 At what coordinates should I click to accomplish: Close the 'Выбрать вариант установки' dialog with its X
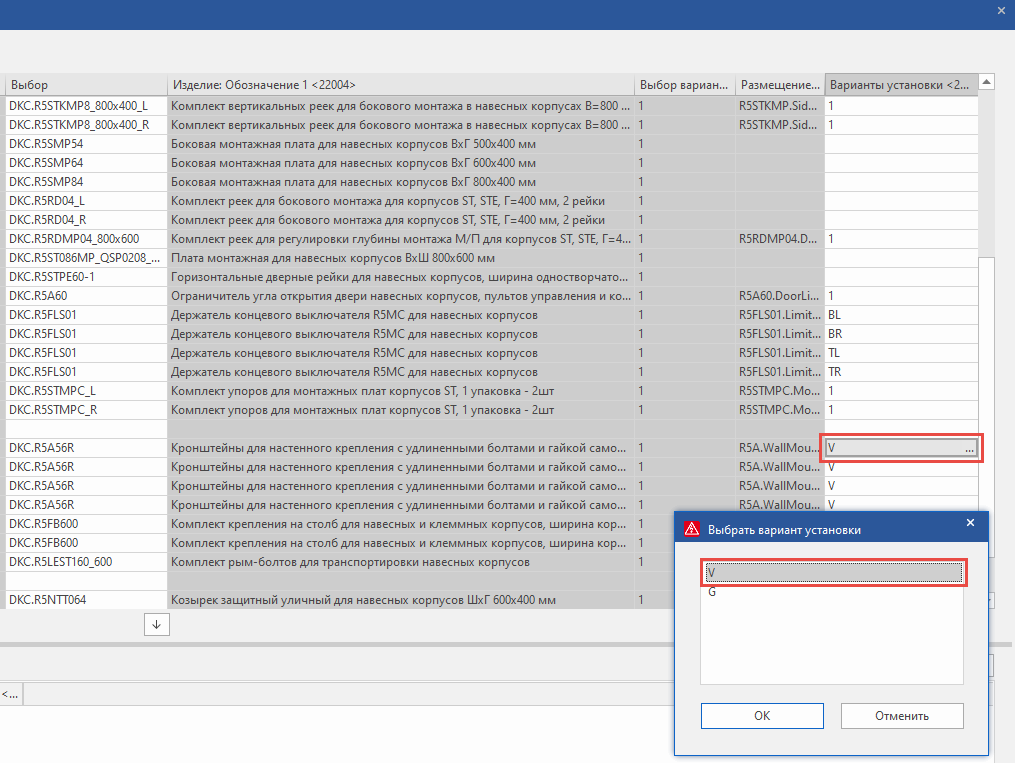[x=970, y=523]
